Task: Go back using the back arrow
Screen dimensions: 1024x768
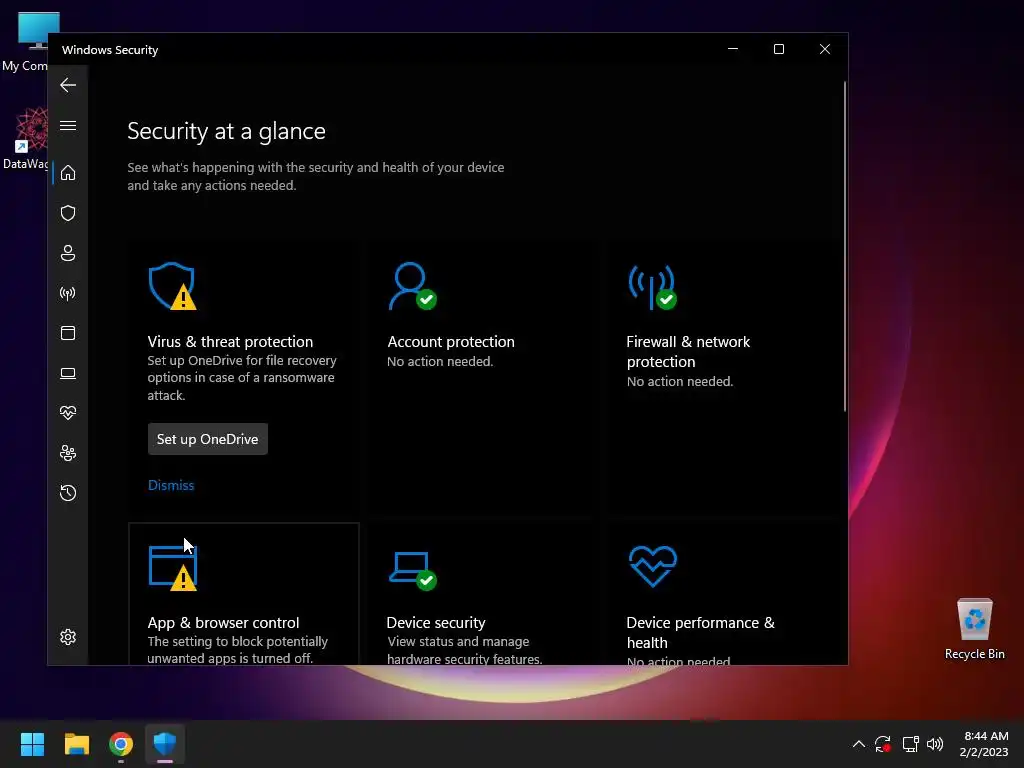Action: 68,85
